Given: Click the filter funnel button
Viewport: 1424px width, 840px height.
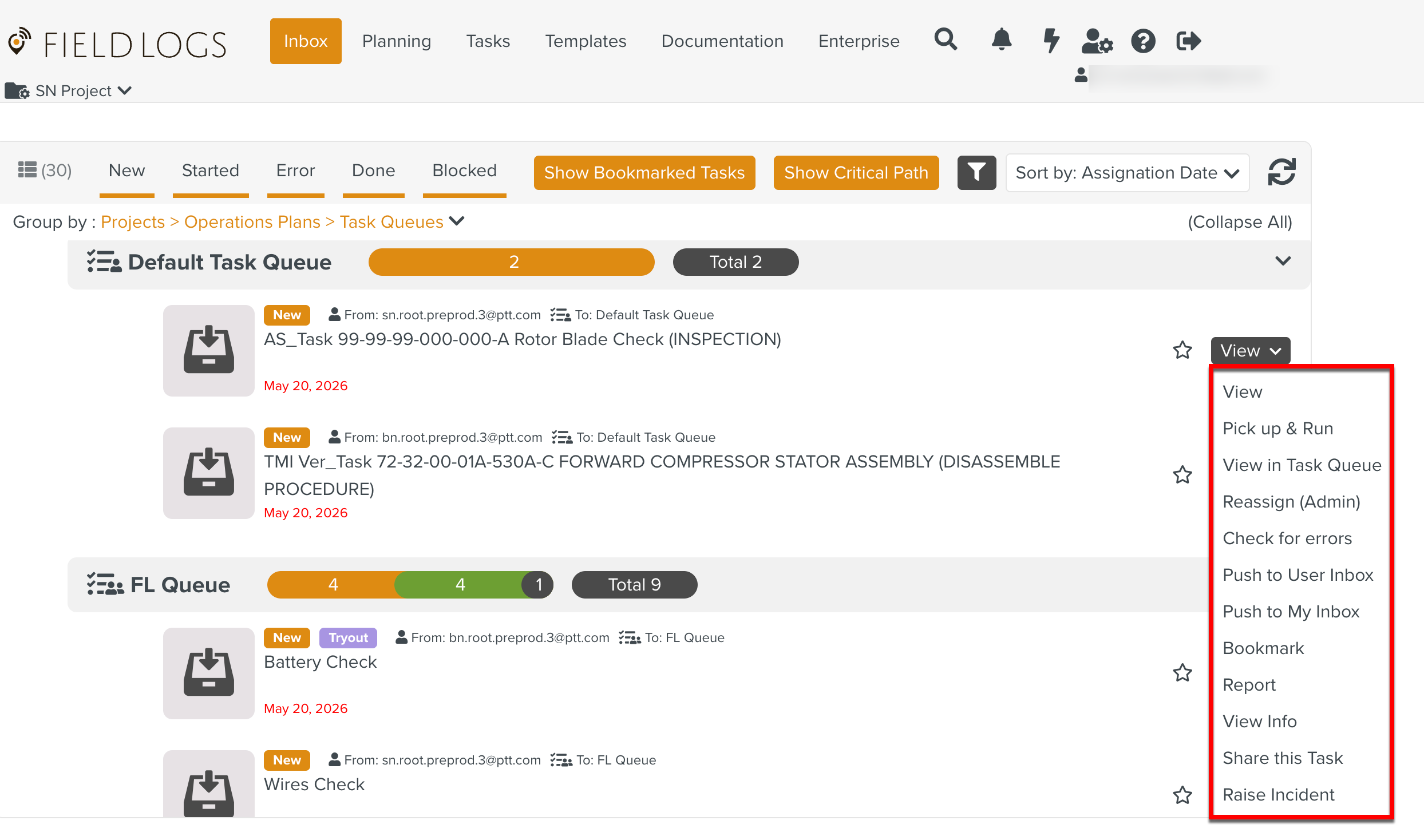Looking at the screenshot, I should pyautogui.click(x=976, y=172).
